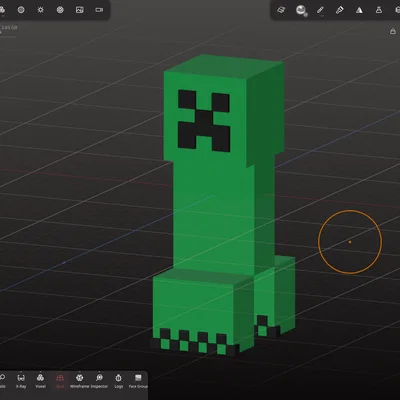Viewport: 400px width, 400px height.
Task: Open the camera settings menu
Action: coord(99,10)
